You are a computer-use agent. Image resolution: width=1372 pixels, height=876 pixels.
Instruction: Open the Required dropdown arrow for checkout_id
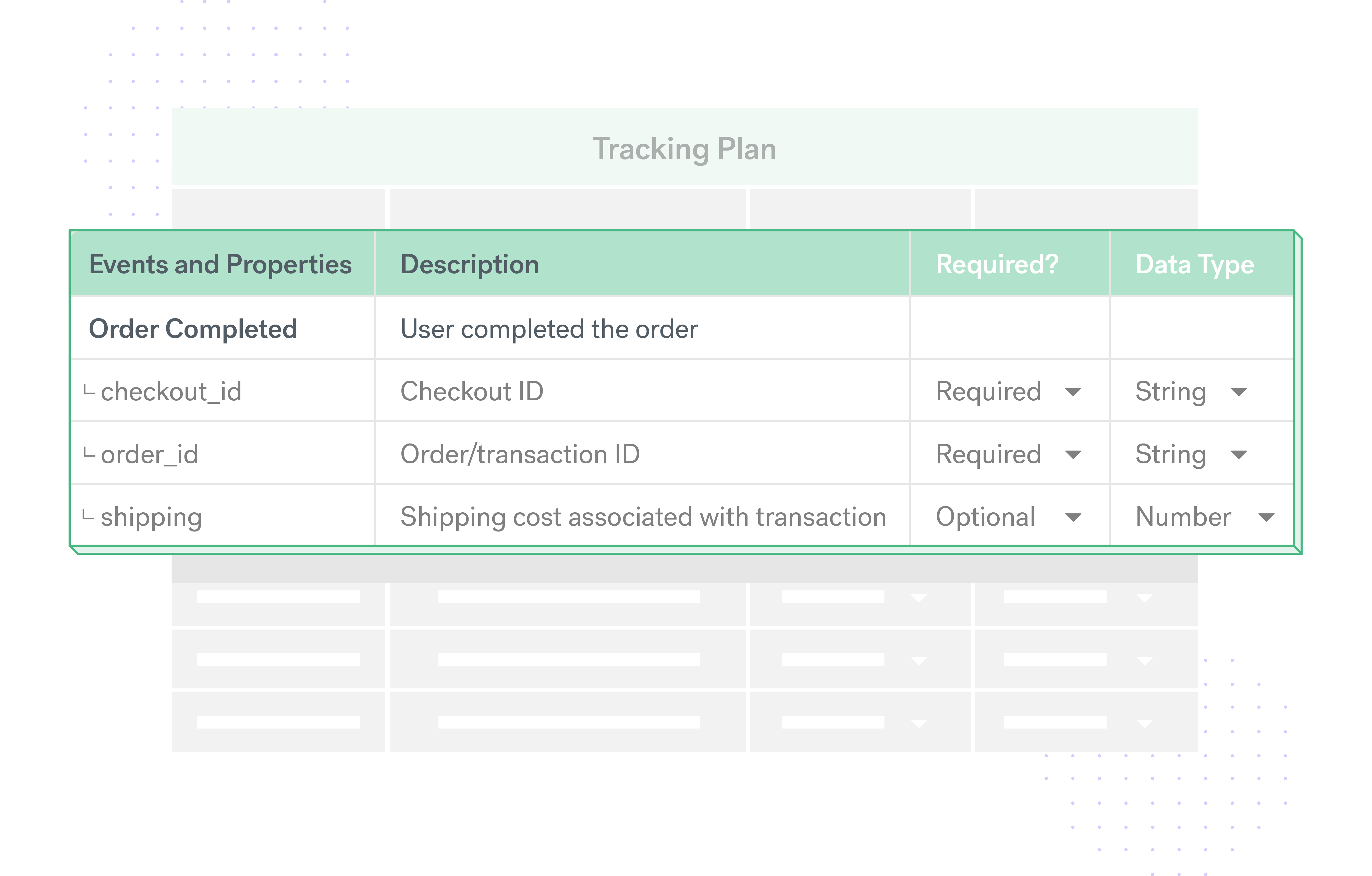tap(1073, 392)
